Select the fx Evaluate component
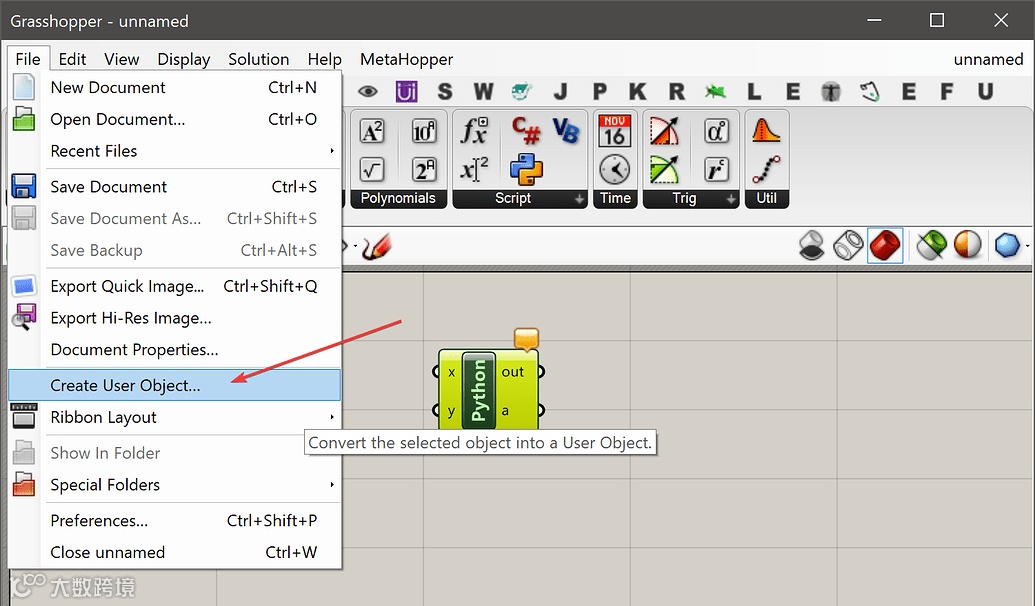Image resolution: width=1035 pixels, height=606 pixels. pos(475,131)
